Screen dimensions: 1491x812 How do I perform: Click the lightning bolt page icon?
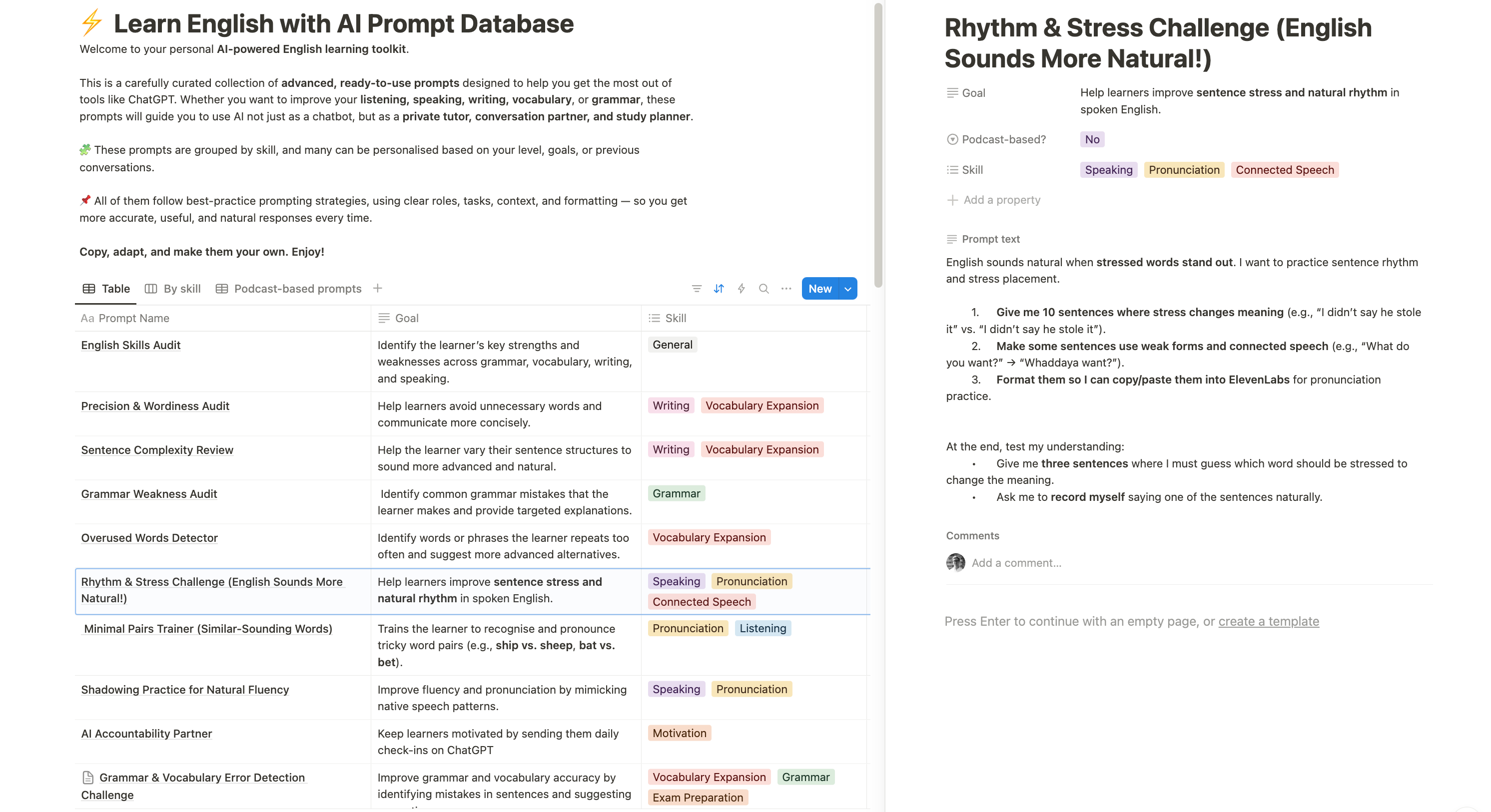tap(91, 23)
